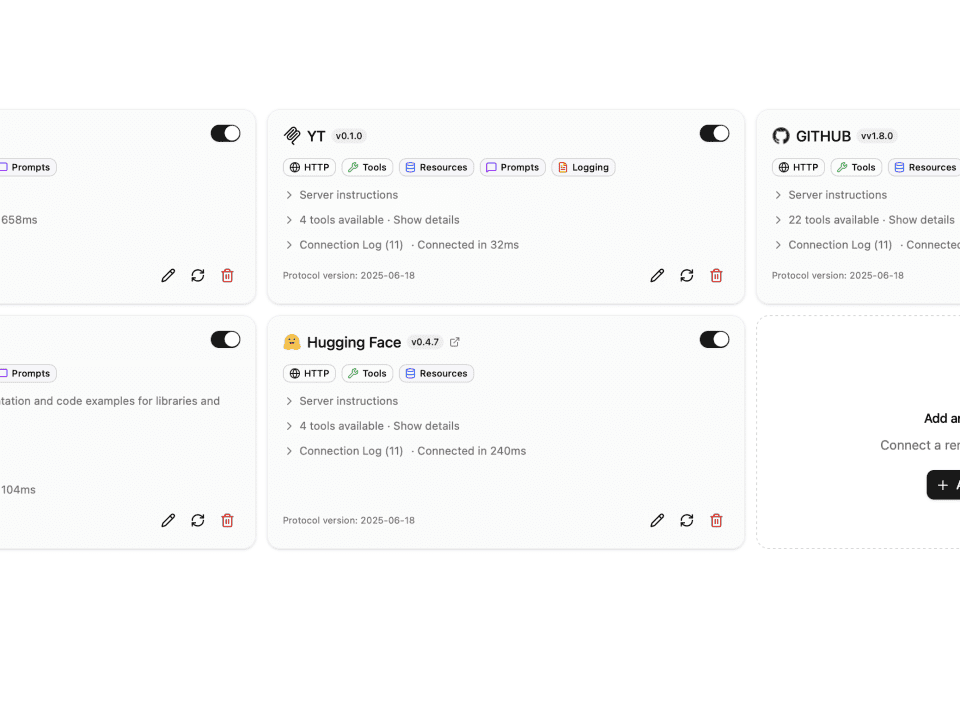960x720 pixels.
Task: Toggle switch on card showing 104ms
Action: (225, 340)
